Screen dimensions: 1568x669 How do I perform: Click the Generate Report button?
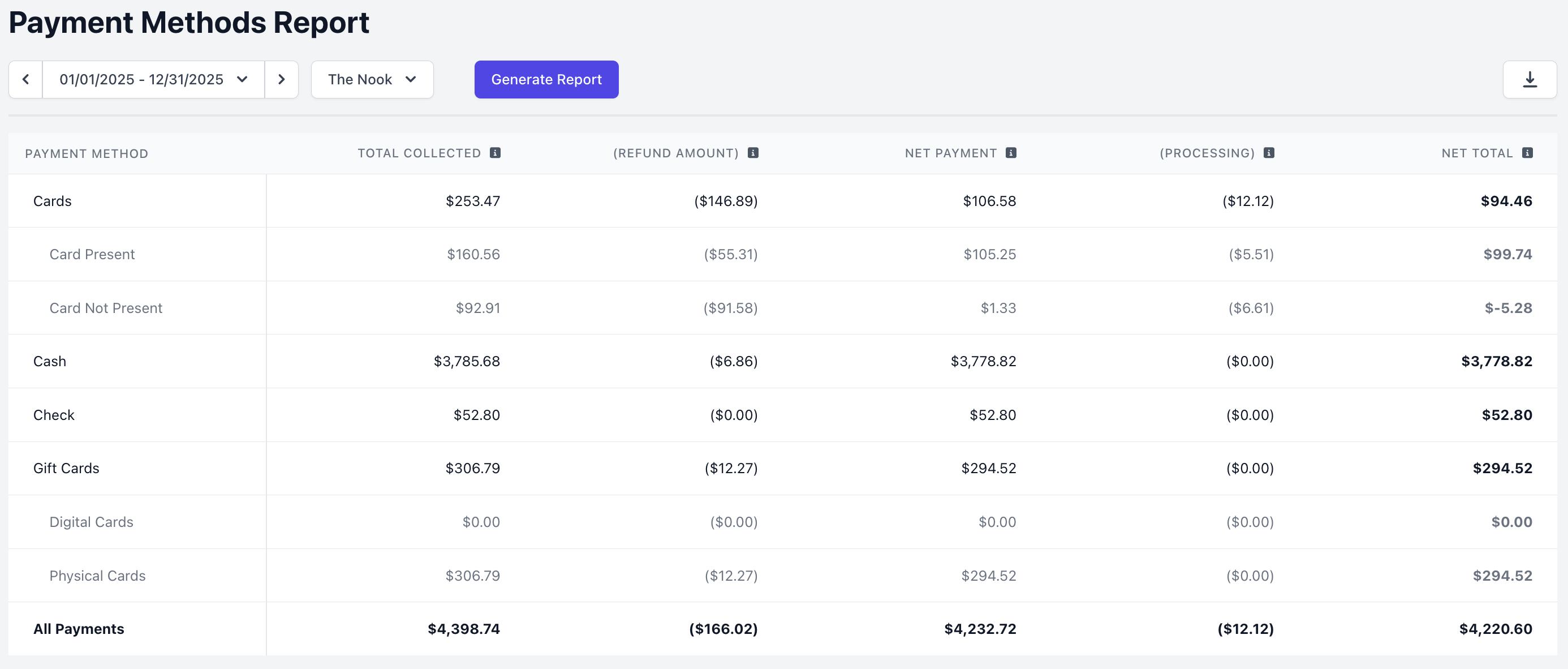click(x=546, y=79)
